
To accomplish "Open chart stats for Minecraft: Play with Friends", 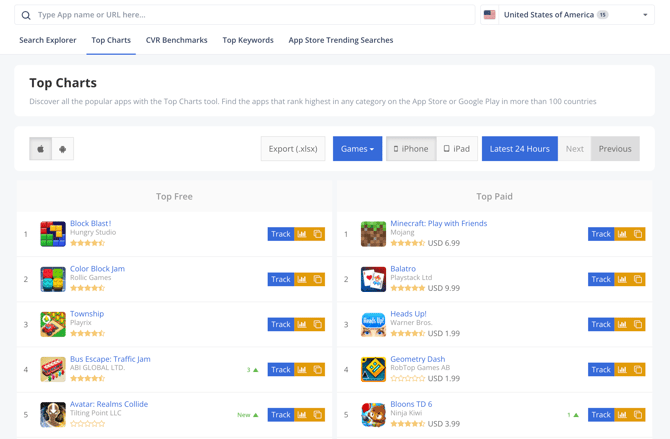I will click(x=622, y=234).
